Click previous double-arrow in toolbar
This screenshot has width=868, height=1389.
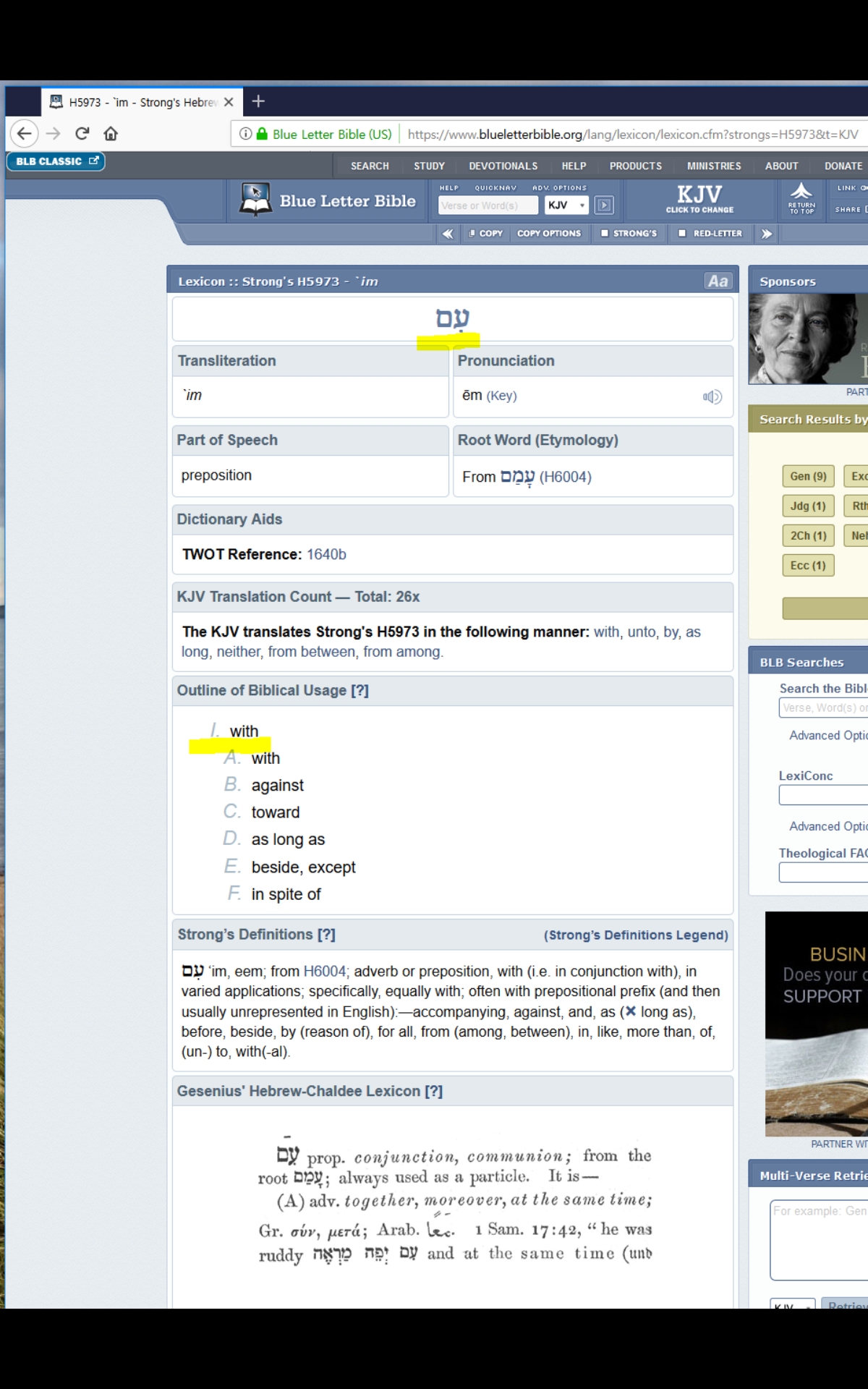[x=448, y=234]
